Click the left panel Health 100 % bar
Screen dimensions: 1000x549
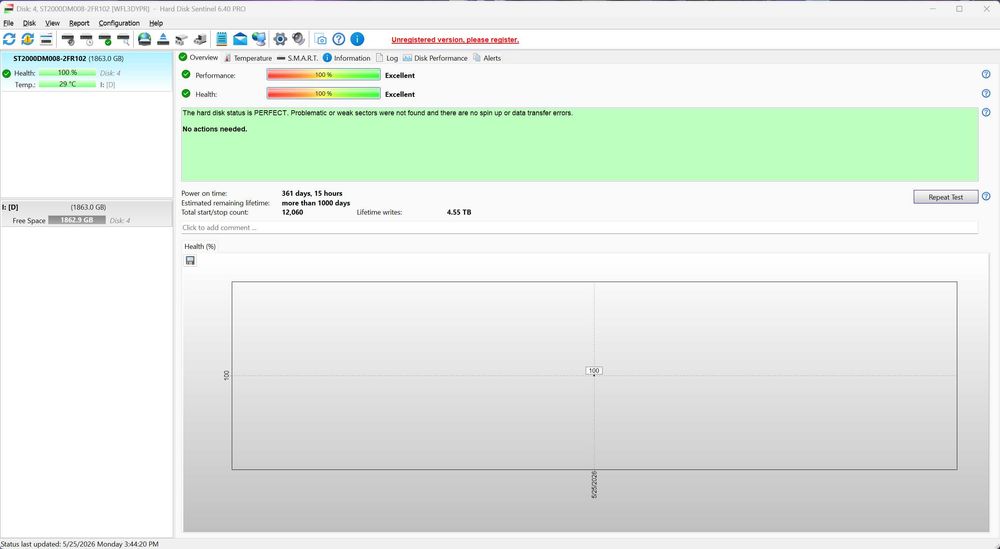67,73
